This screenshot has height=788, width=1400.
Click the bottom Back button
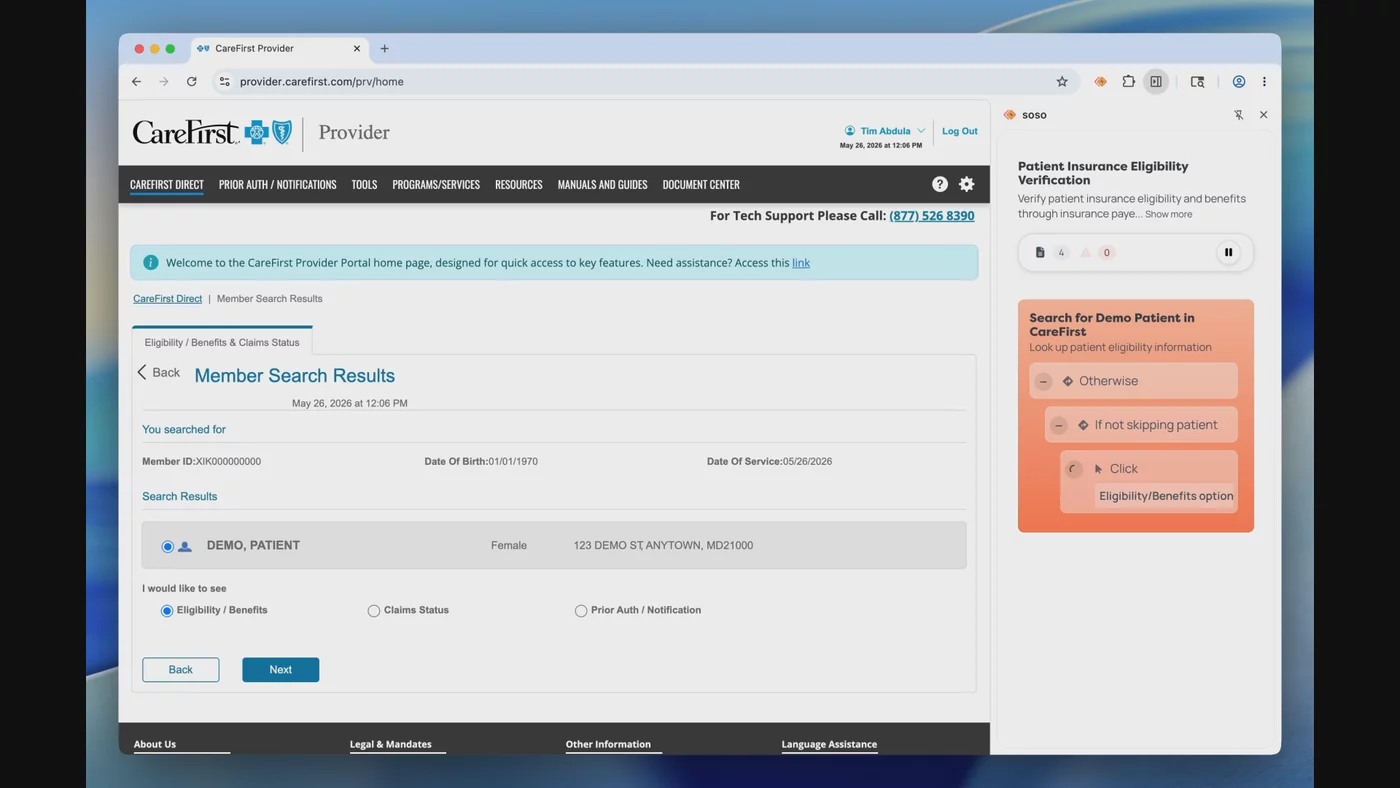pyautogui.click(x=181, y=670)
